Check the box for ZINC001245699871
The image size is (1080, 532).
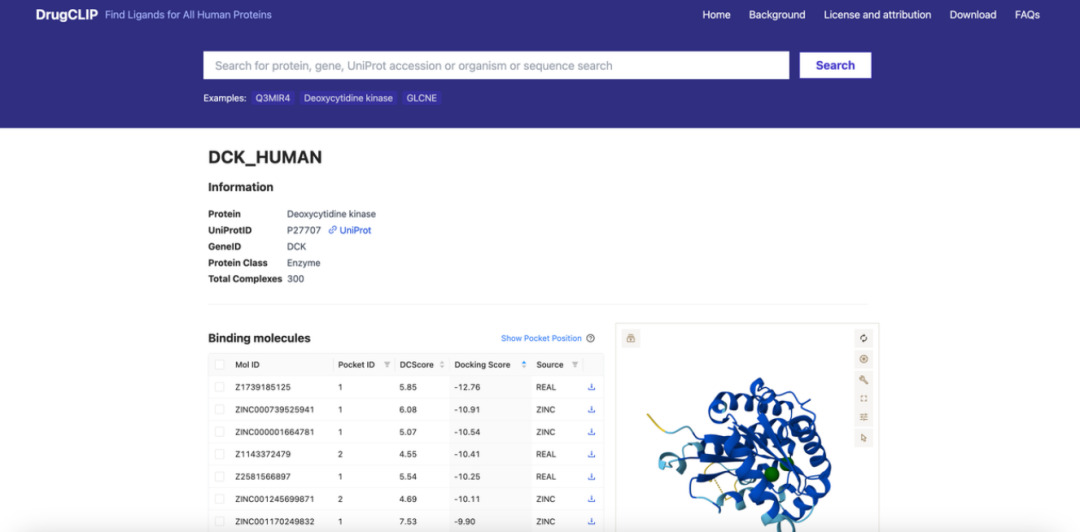219,499
